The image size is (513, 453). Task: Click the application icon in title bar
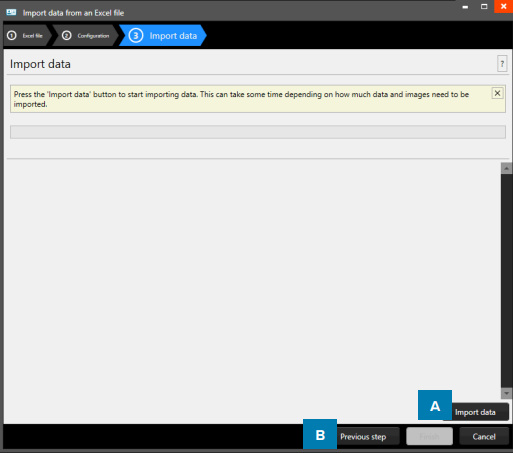point(11,13)
